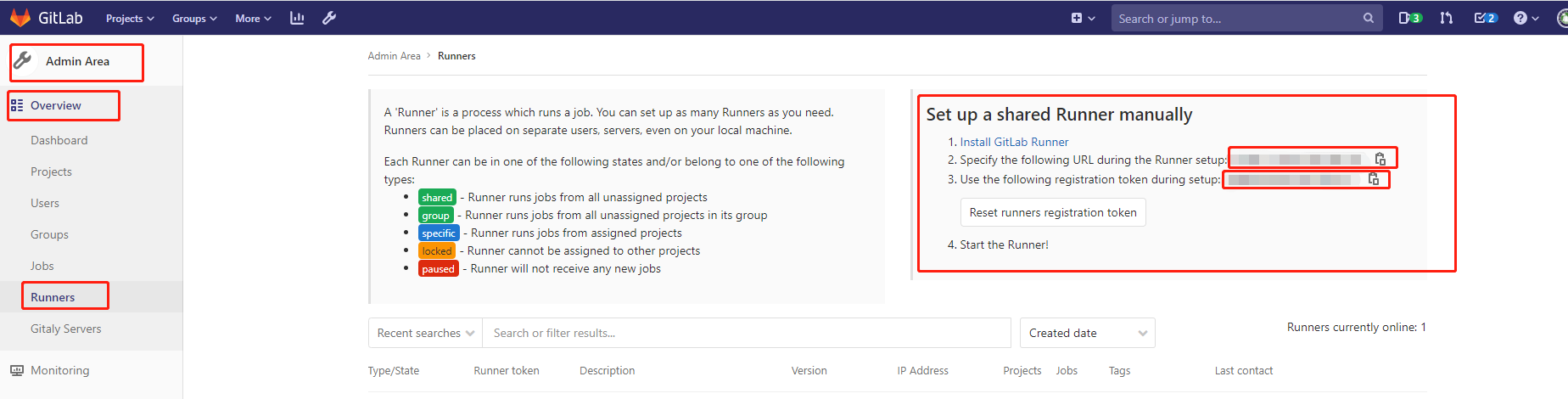The width and height of the screenshot is (1568, 399).
Task: Click Admin Area breadcrumb link
Action: point(394,56)
